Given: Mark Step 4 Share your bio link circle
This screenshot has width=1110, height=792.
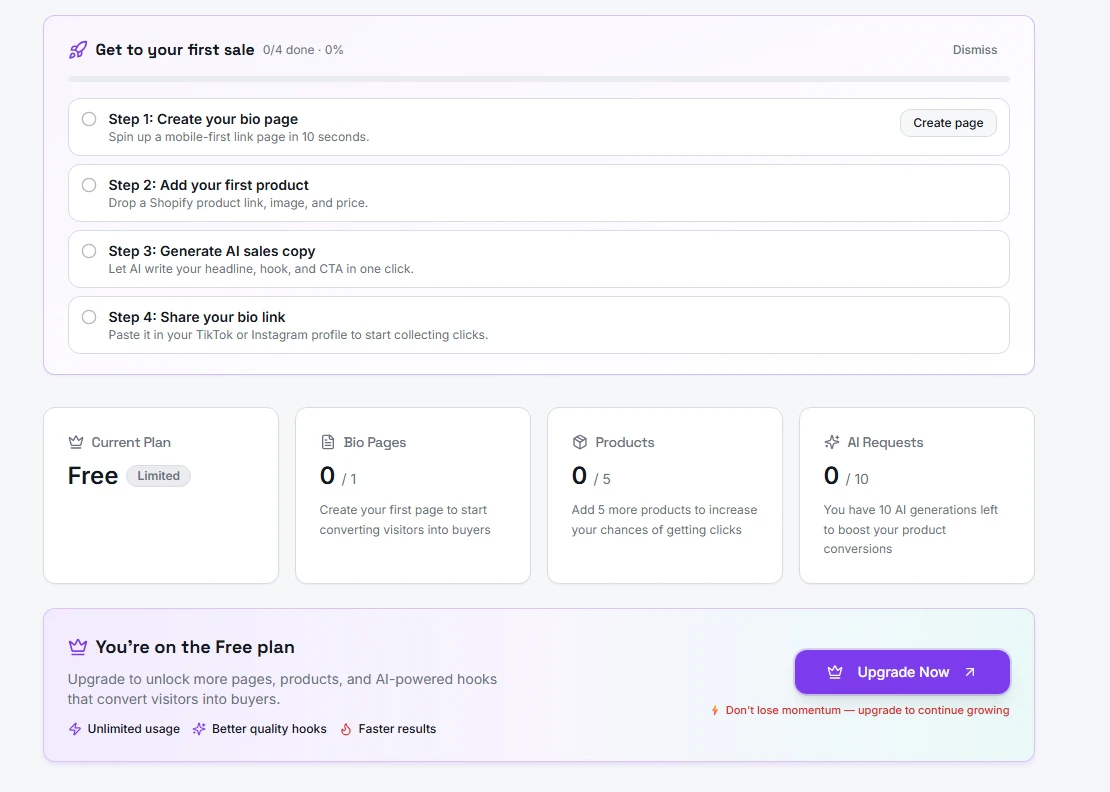Looking at the screenshot, I should point(88,316).
